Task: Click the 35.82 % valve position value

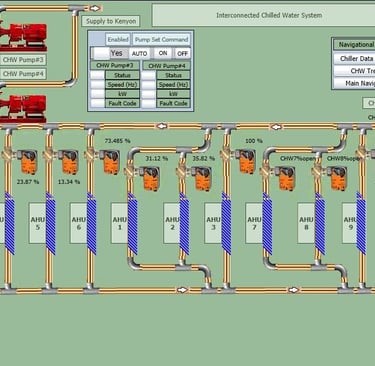Action: [203, 159]
